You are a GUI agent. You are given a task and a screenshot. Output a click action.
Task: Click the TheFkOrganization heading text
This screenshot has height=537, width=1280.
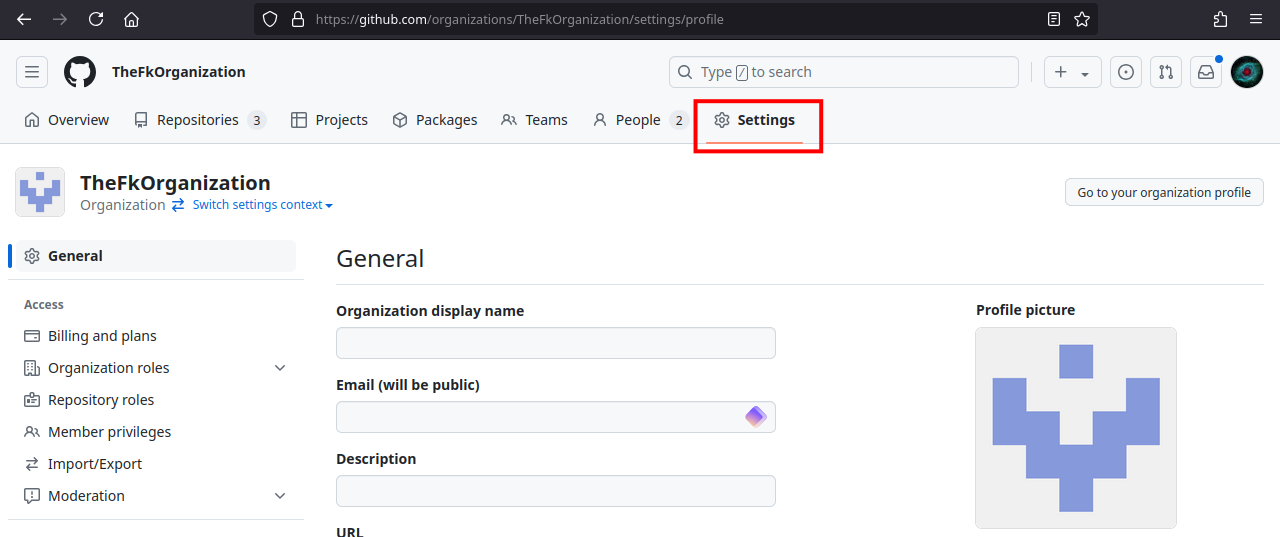175,183
